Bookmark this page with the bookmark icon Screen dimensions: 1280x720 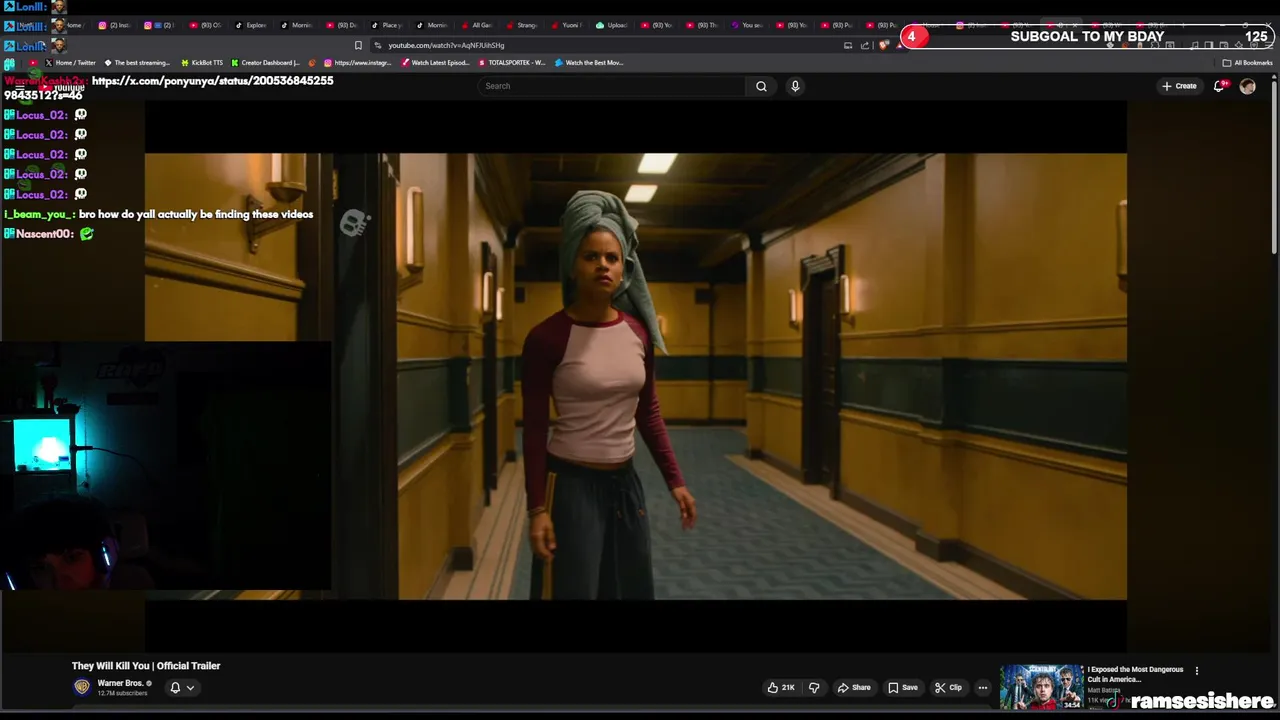tap(358, 45)
